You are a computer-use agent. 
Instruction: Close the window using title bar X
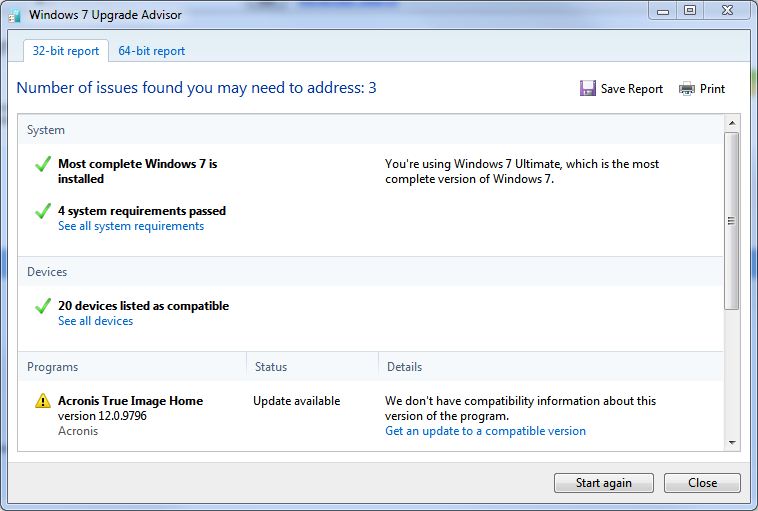727,10
